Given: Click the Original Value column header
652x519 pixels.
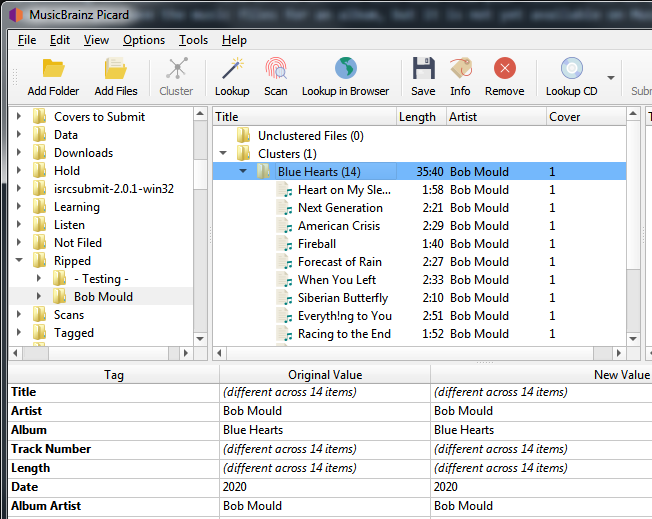Looking at the screenshot, I should coord(325,375).
